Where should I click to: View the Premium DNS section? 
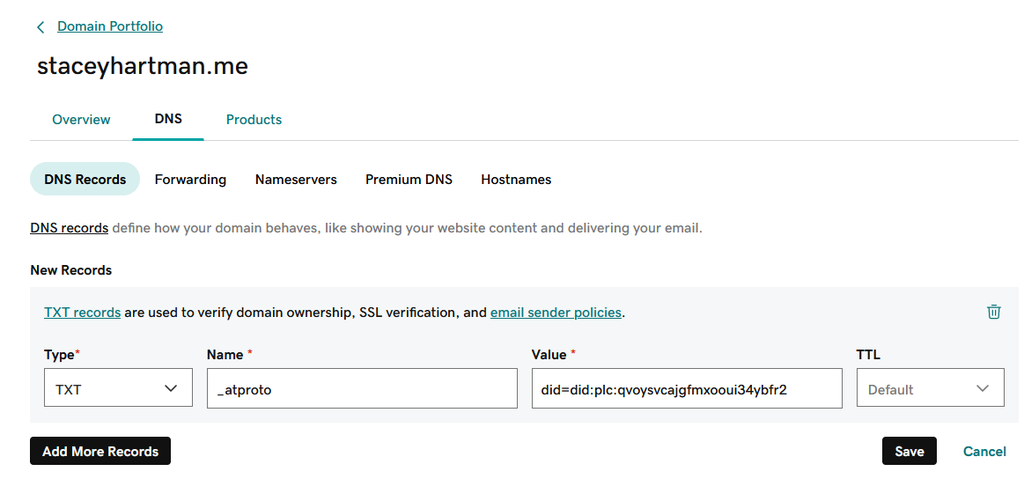point(408,180)
